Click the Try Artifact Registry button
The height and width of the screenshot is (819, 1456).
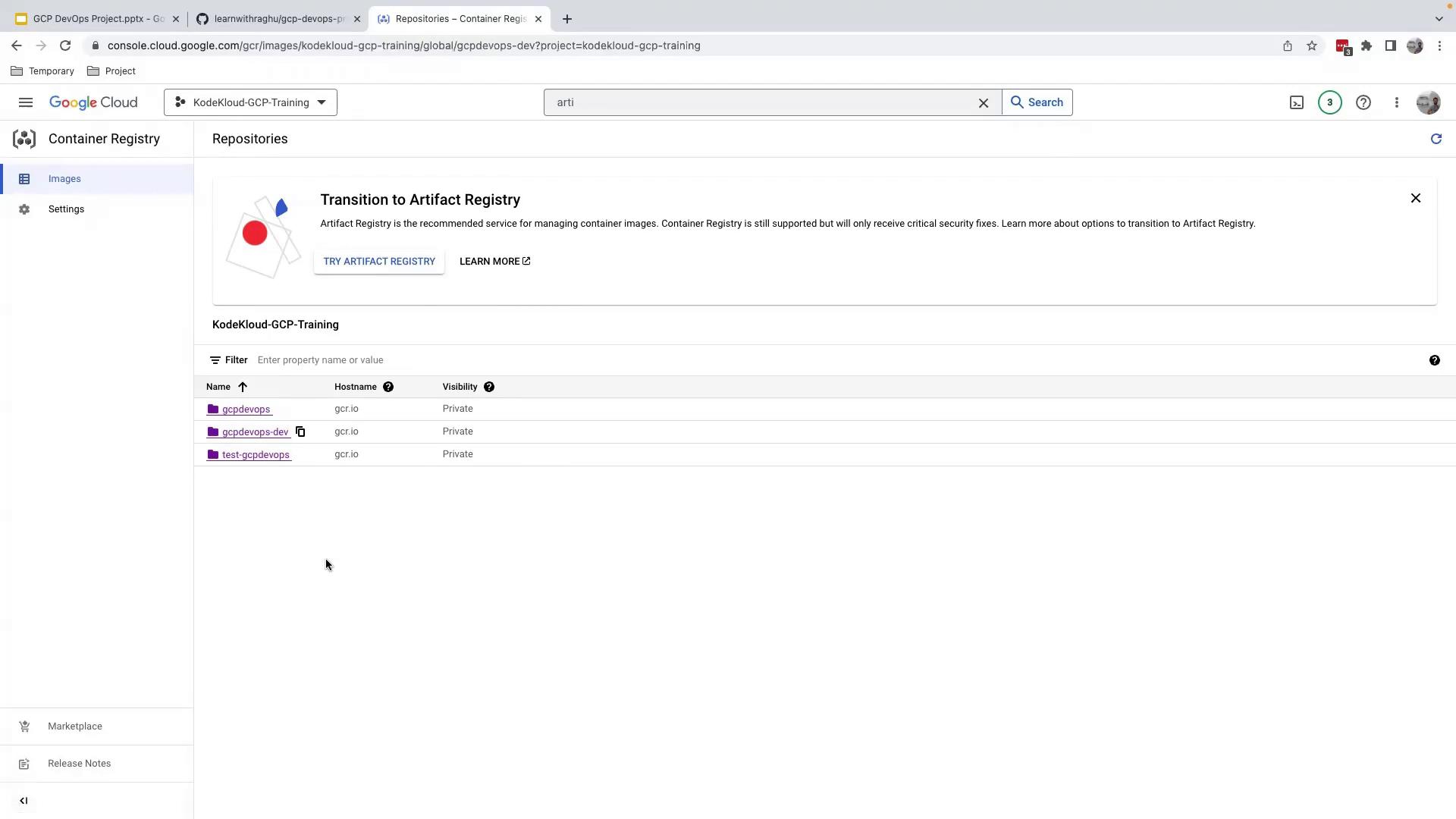click(x=379, y=262)
